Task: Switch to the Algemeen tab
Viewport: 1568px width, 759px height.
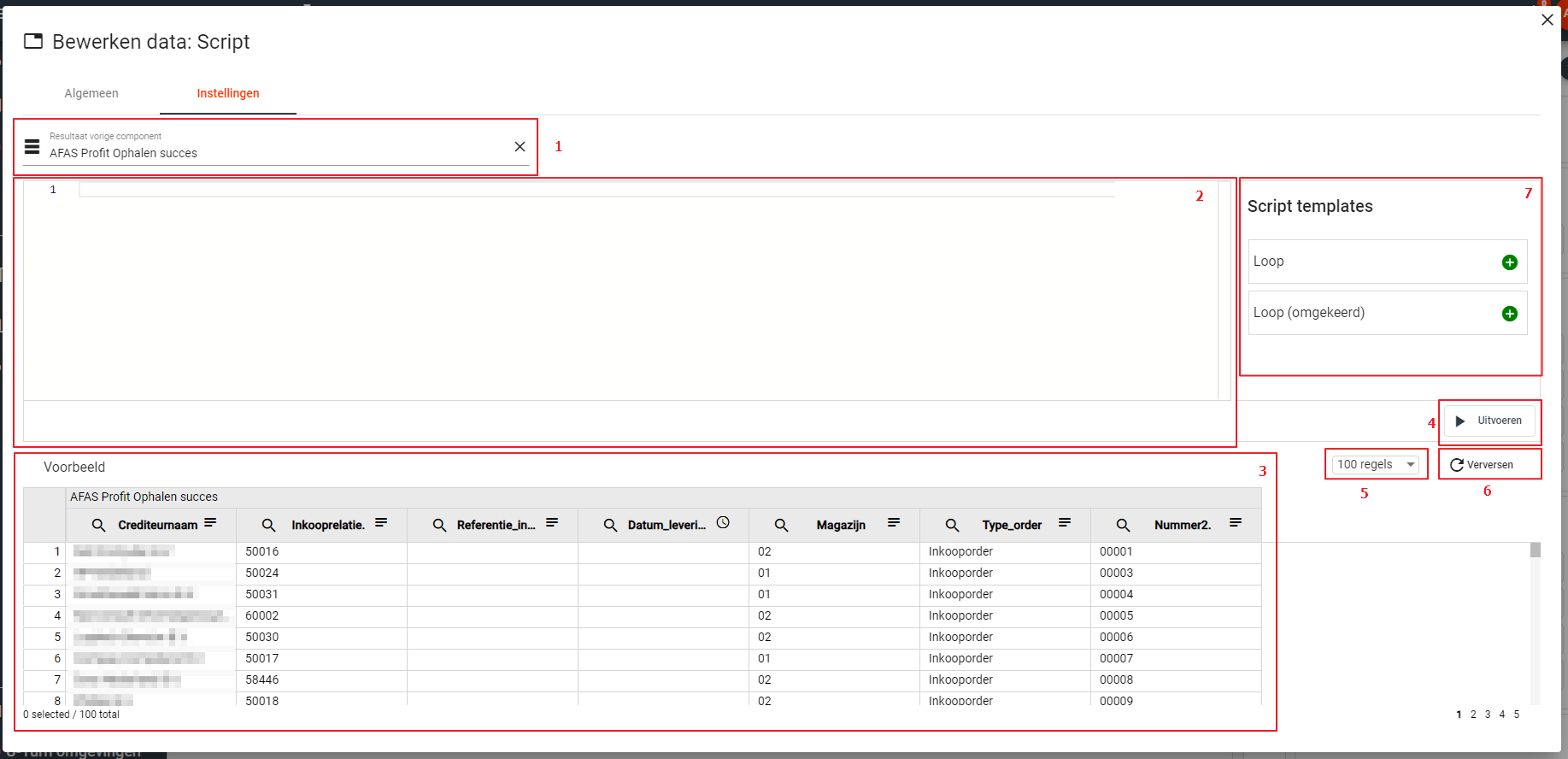Action: pos(91,93)
